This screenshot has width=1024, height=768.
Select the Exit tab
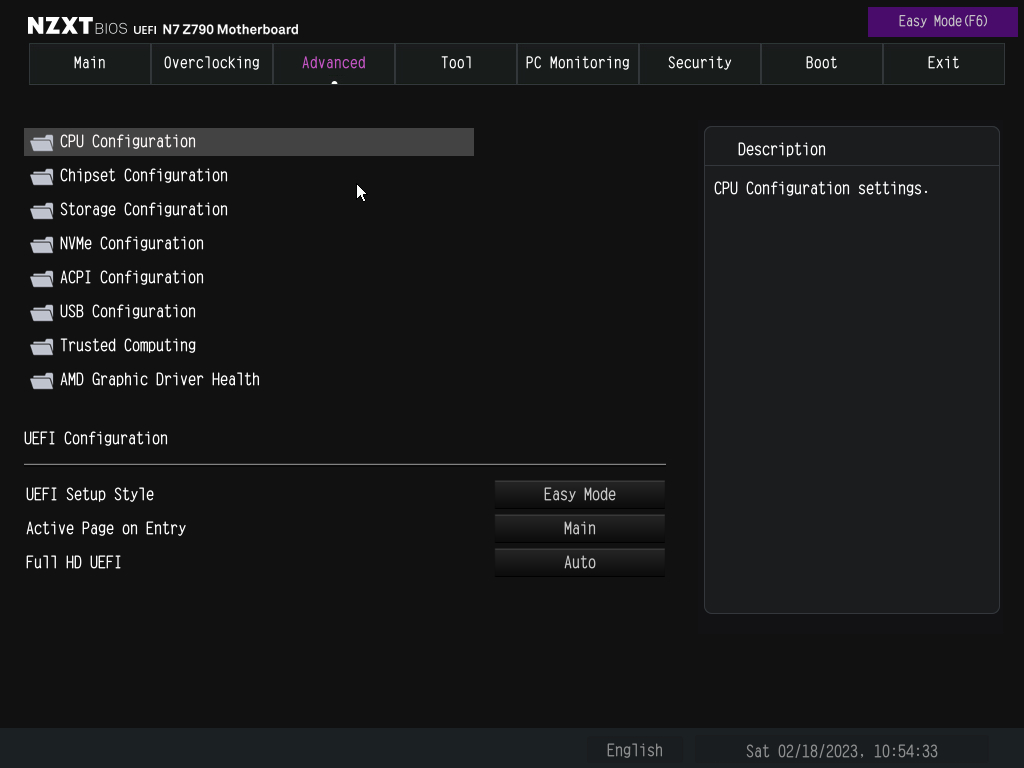click(943, 63)
